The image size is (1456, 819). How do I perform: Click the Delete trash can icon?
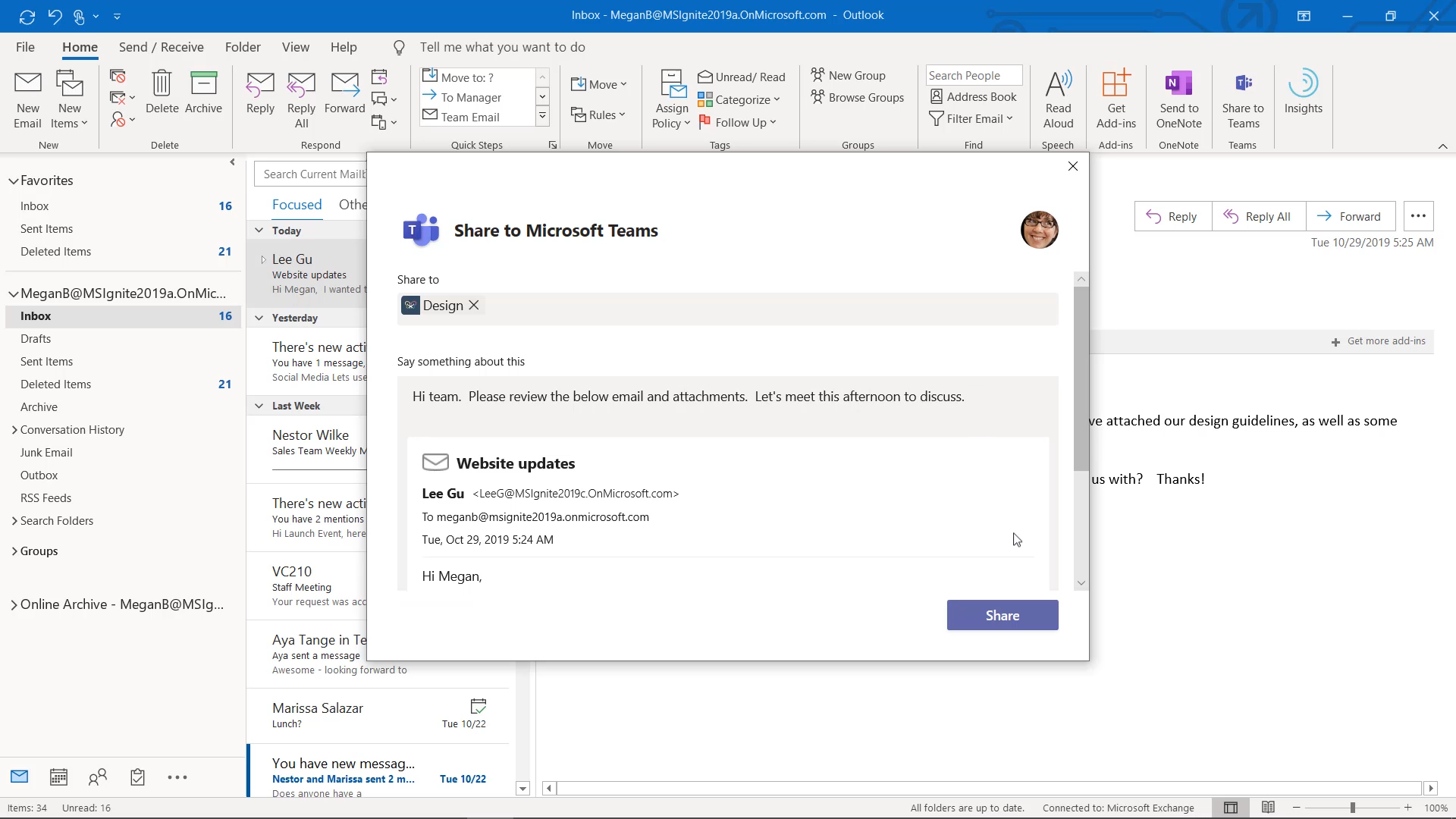(x=162, y=83)
